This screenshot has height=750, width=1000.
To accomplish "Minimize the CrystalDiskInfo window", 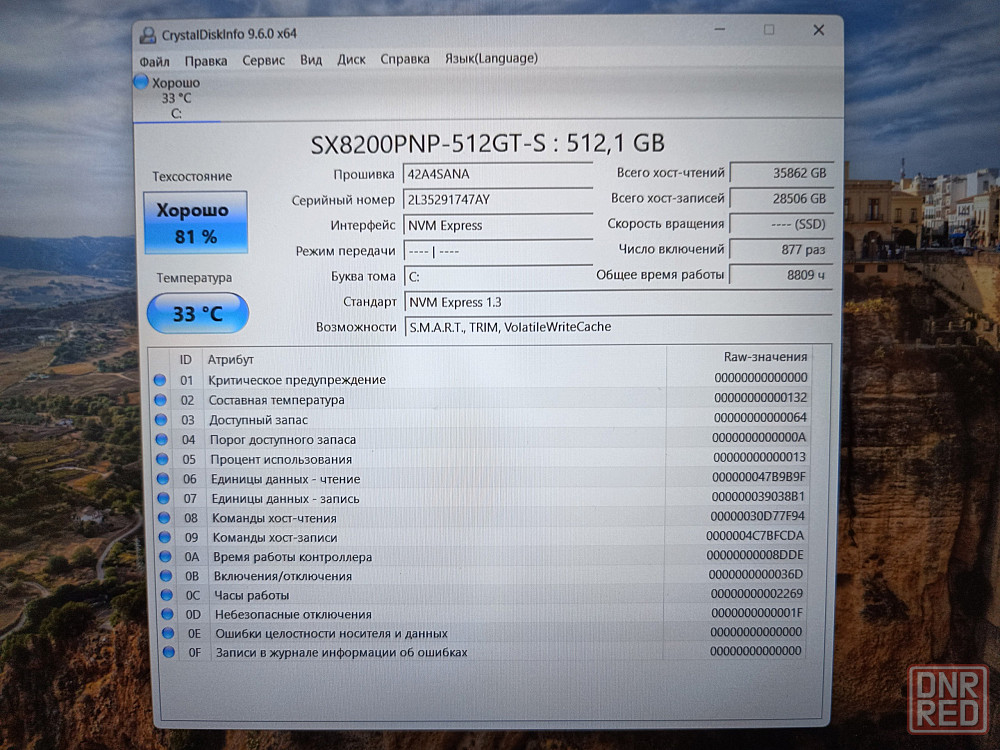I will pos(720,29).
